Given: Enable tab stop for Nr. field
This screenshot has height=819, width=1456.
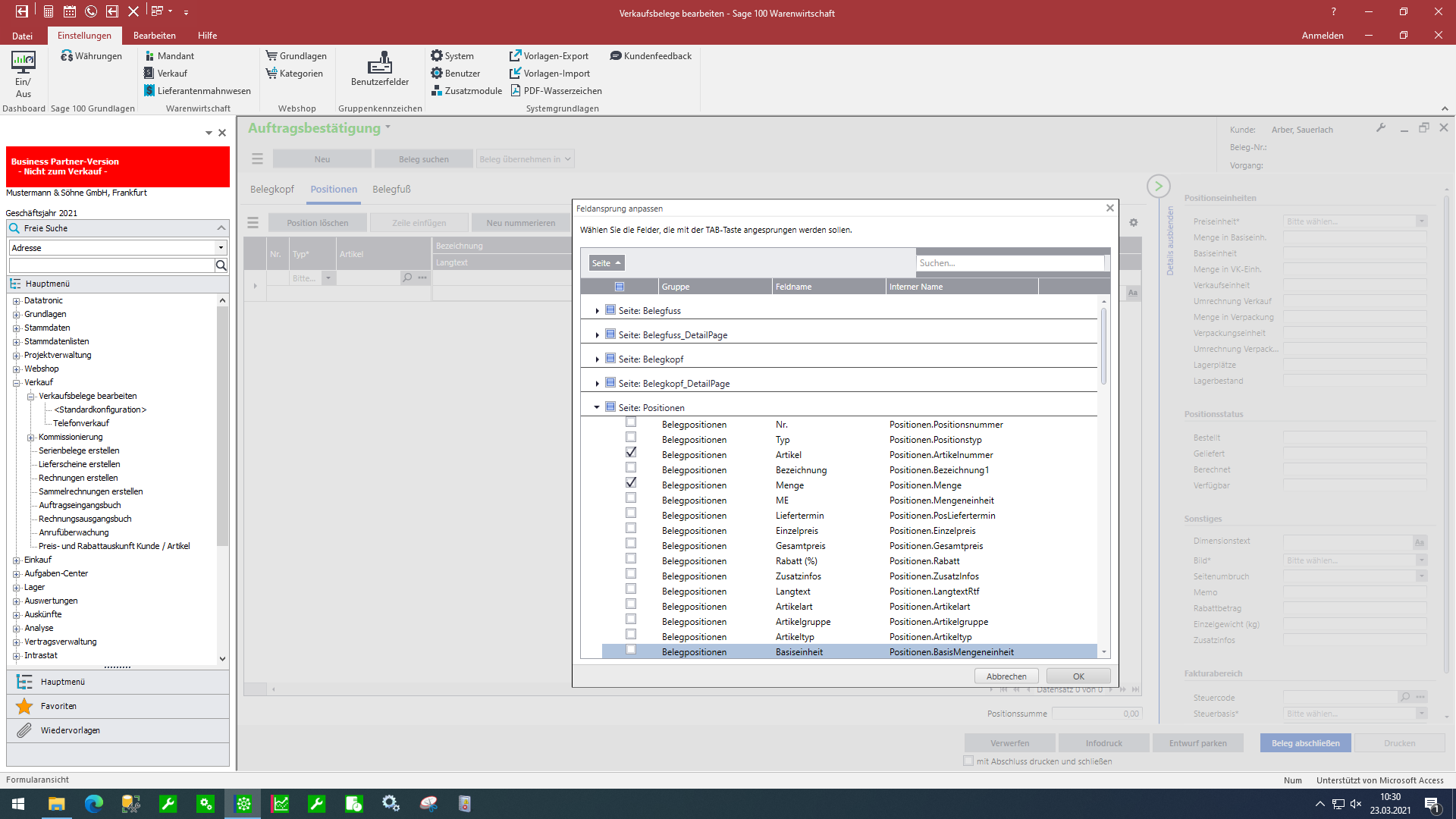Looking at the screenshot, I should coord(631,422).
